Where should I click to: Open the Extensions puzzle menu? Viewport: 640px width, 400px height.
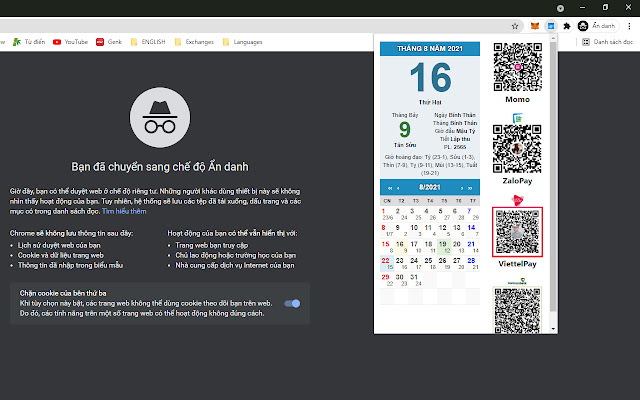(x=567, y=26)
